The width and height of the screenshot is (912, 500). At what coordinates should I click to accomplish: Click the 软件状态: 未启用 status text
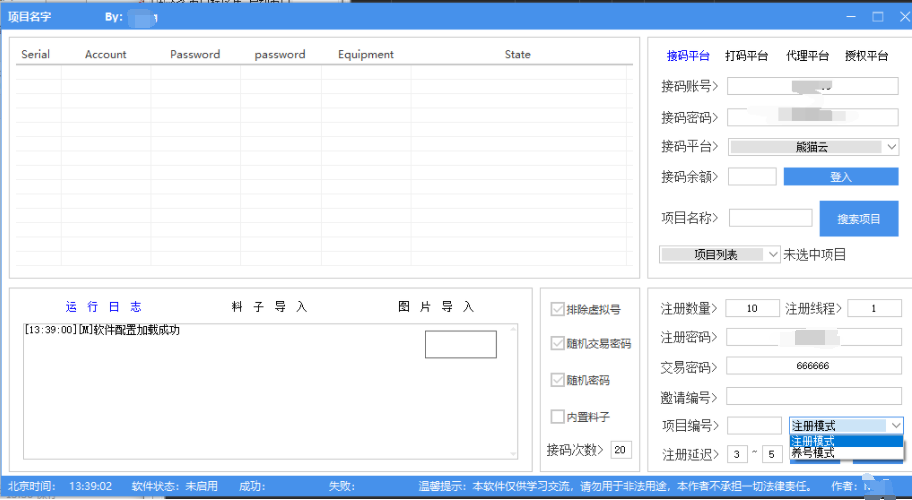[174, 486]
